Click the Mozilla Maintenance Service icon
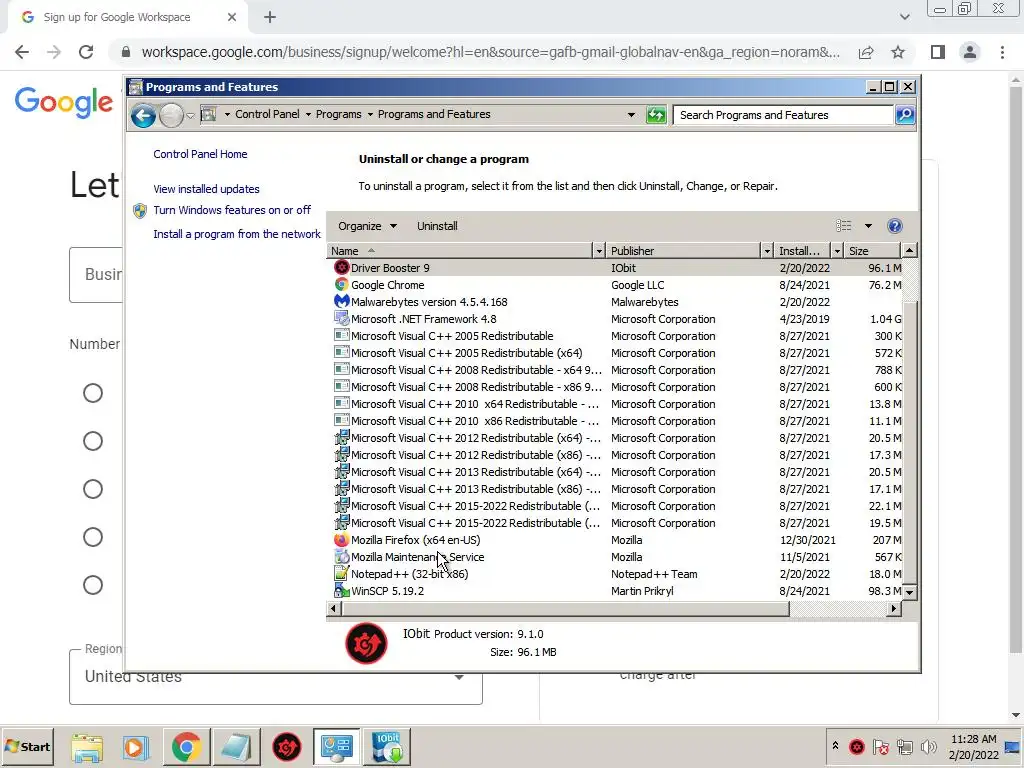 341,557
